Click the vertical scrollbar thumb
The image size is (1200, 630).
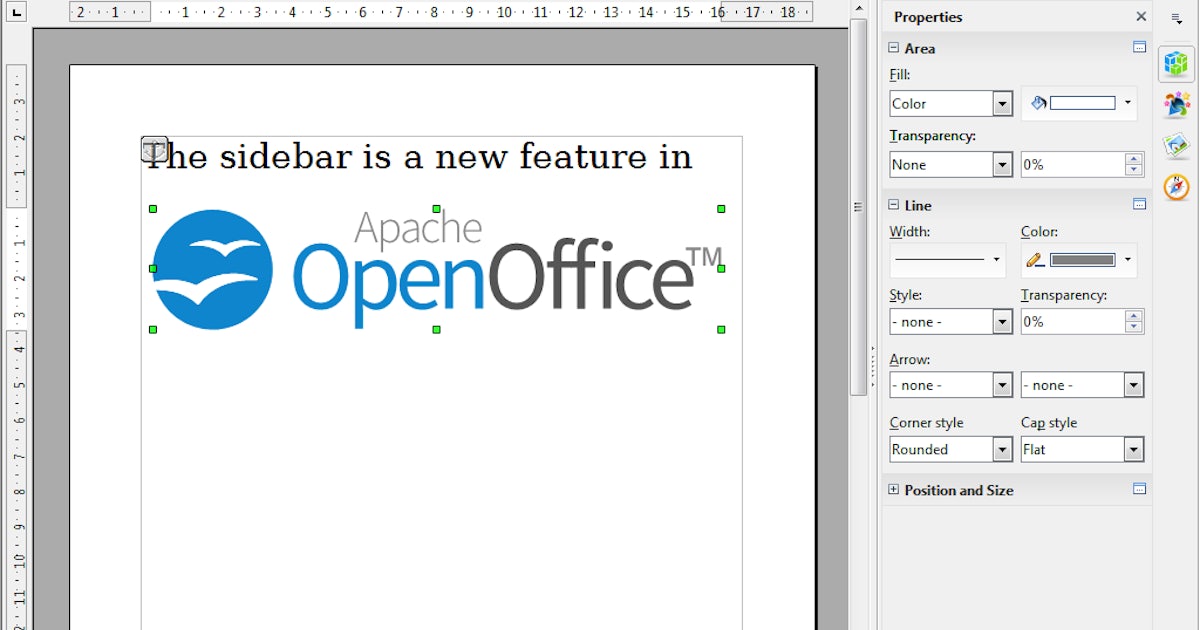[858, 207]
